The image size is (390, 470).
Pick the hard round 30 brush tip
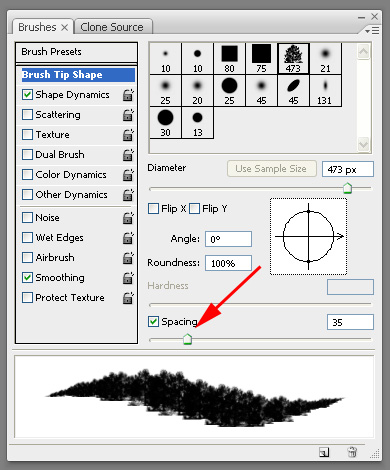tap(165, 122)
